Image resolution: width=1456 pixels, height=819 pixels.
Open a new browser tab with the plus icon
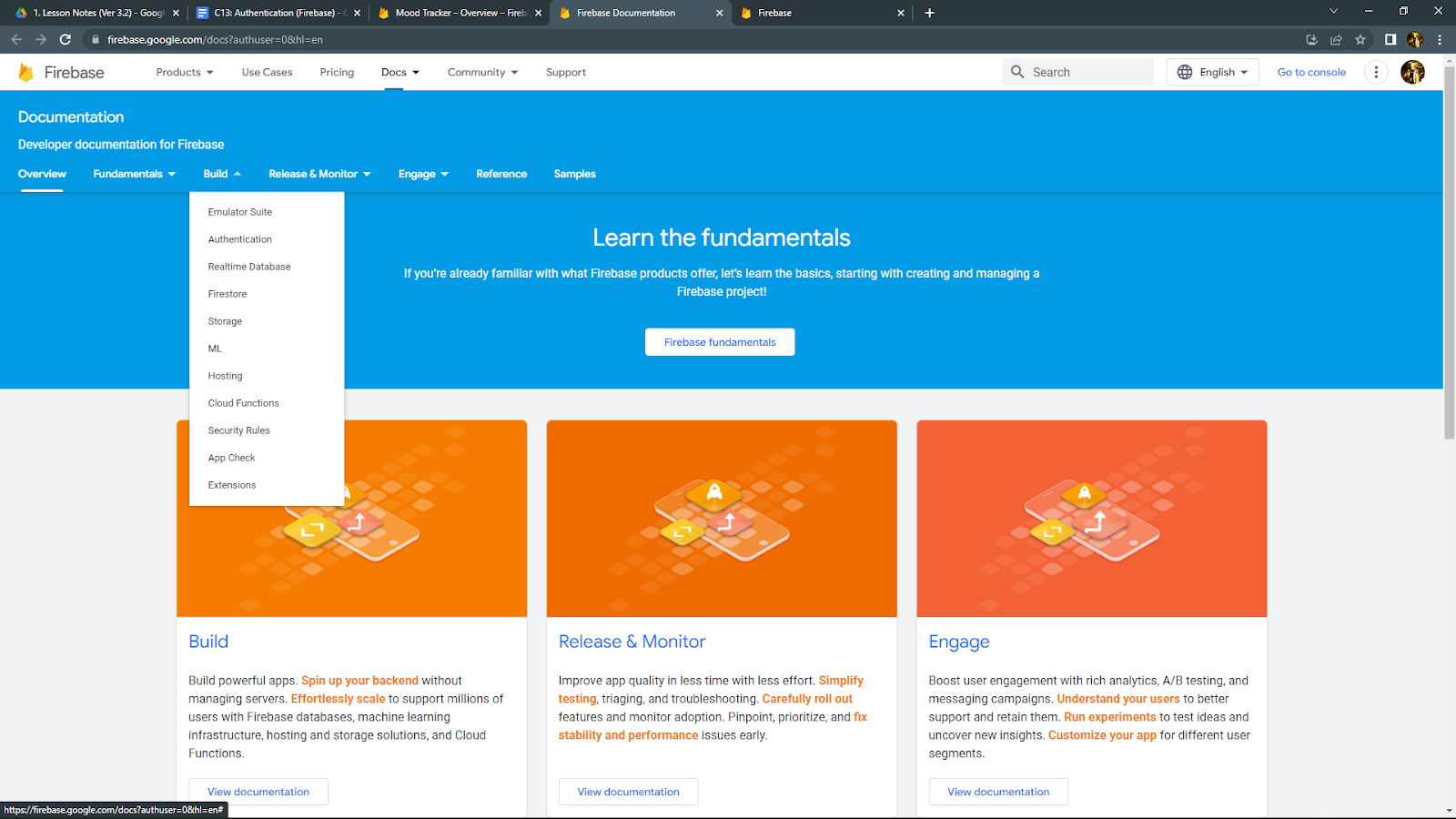pyautogui.click(x=928, y=13)
